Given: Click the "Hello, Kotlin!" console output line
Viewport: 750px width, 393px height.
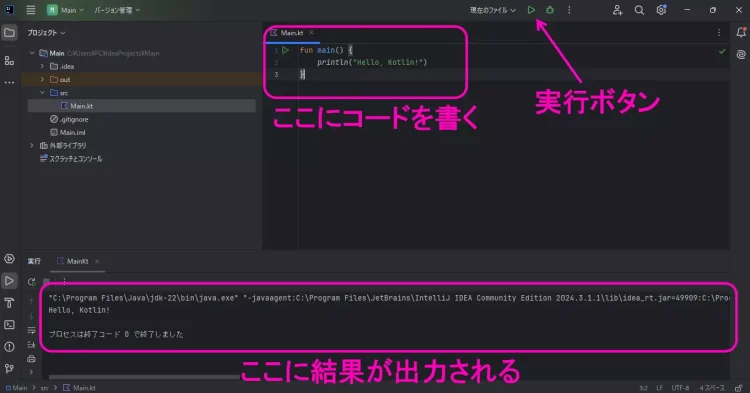Looking at the screenshot, I should 79,310.
